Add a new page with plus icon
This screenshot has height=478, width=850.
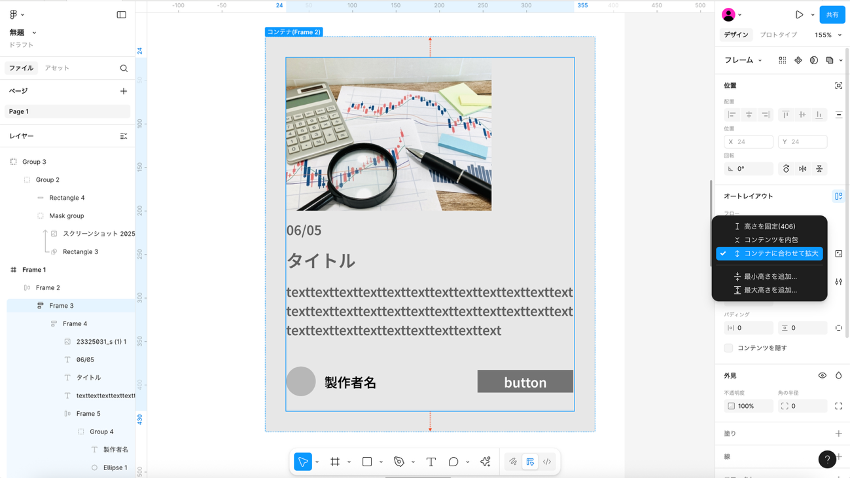(124, 91)
